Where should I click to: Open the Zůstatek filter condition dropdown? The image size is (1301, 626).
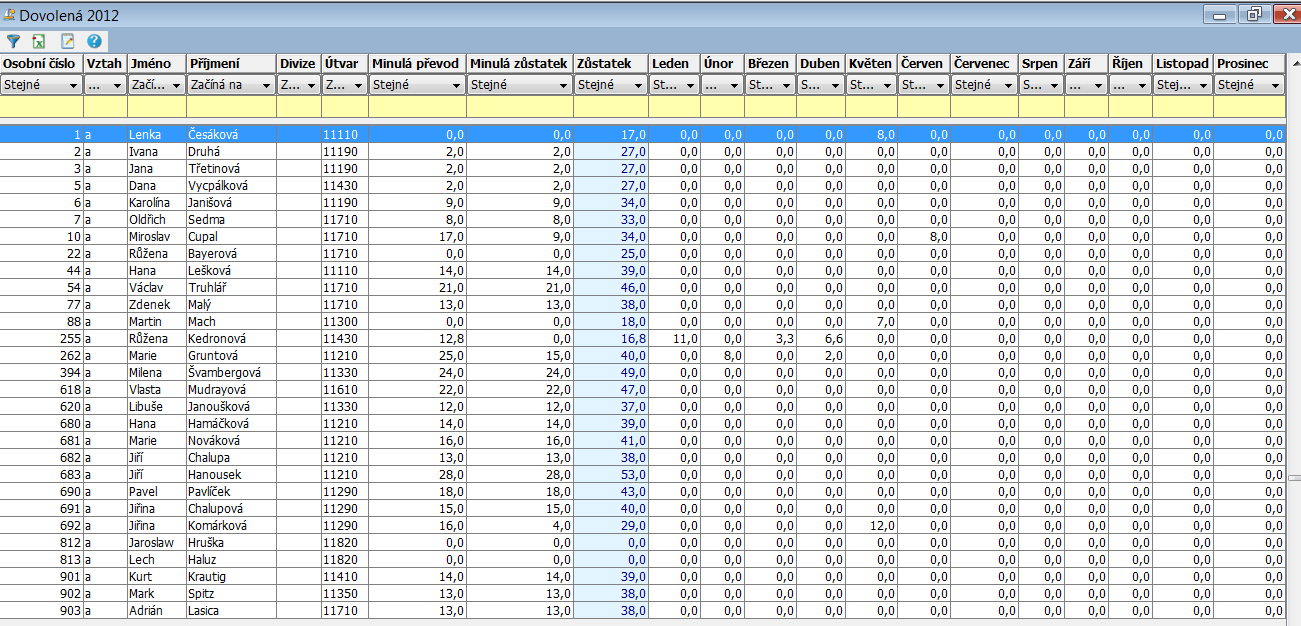pos(638,85)
